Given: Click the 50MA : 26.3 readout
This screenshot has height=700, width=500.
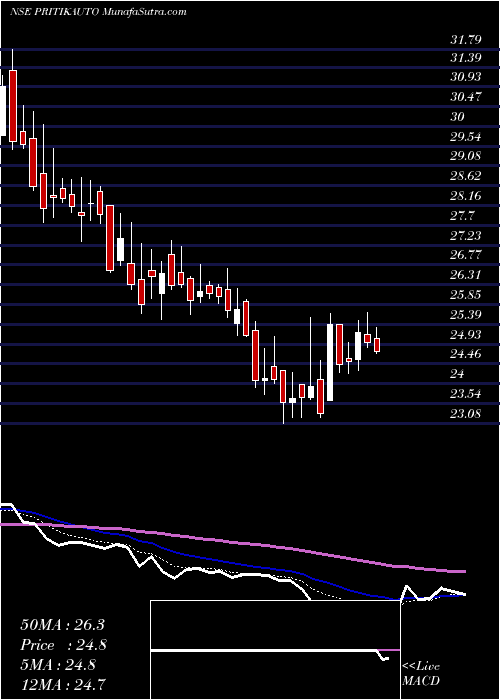Looking at the screenshot, I should tap(62, 625).
